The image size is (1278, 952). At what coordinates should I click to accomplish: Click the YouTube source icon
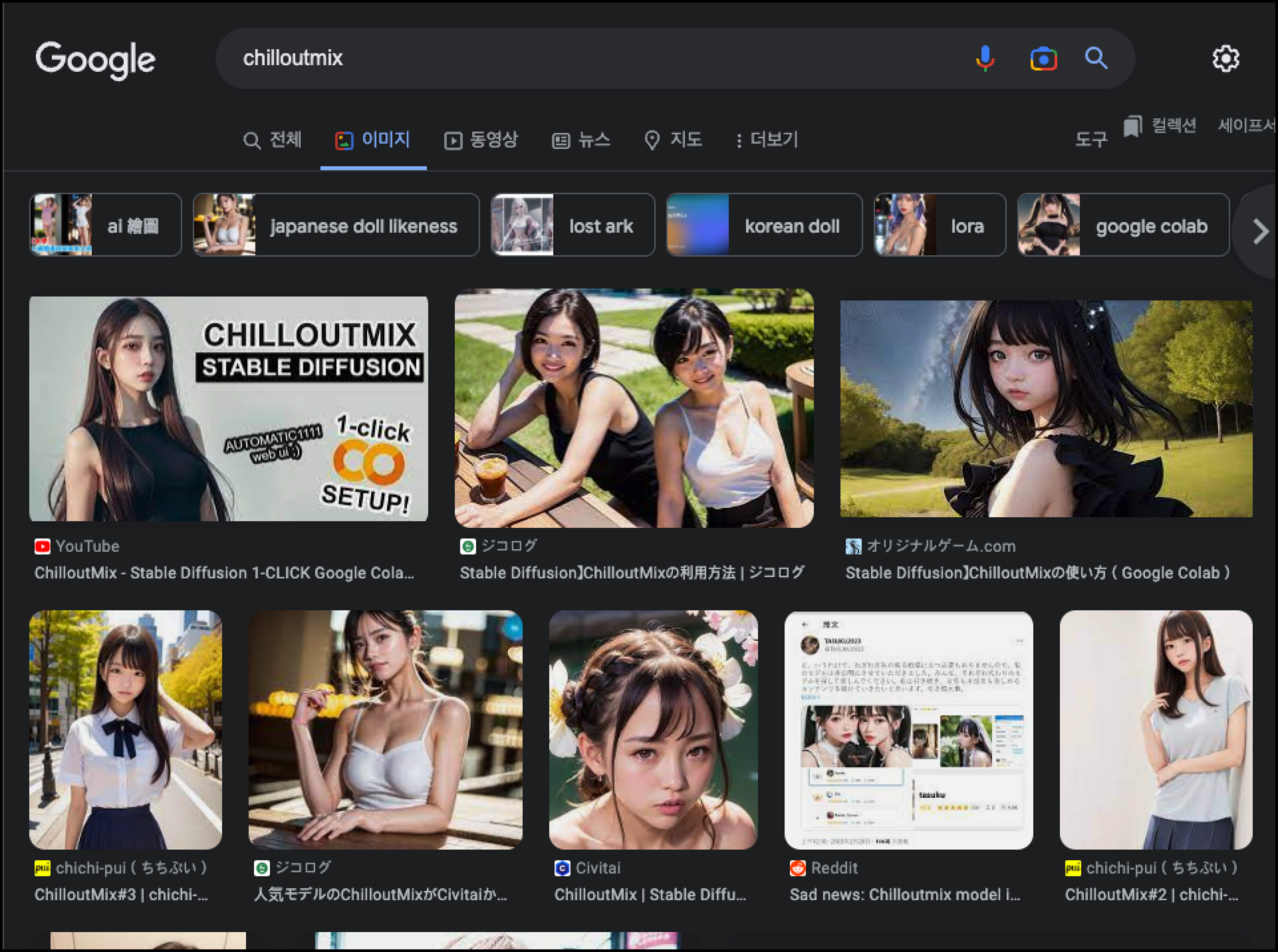42,546
